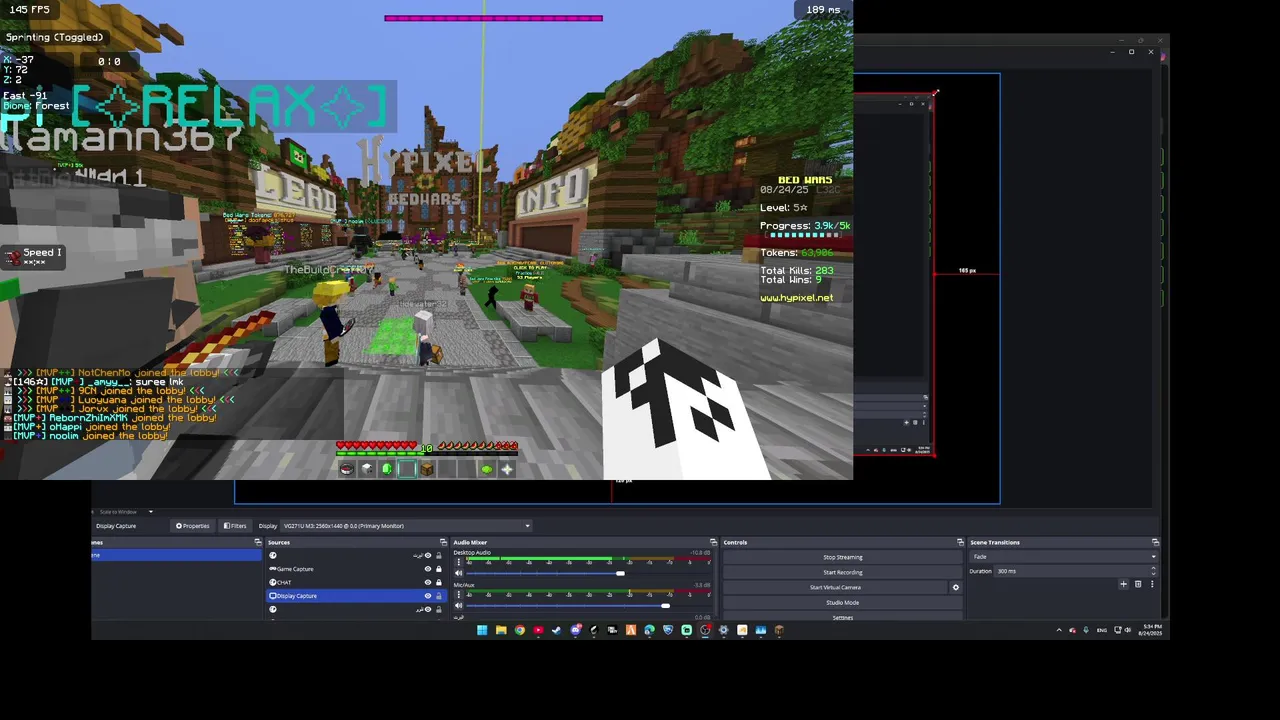
Task: Add a new scene transition with plus icon
Action: point(1123,584)
